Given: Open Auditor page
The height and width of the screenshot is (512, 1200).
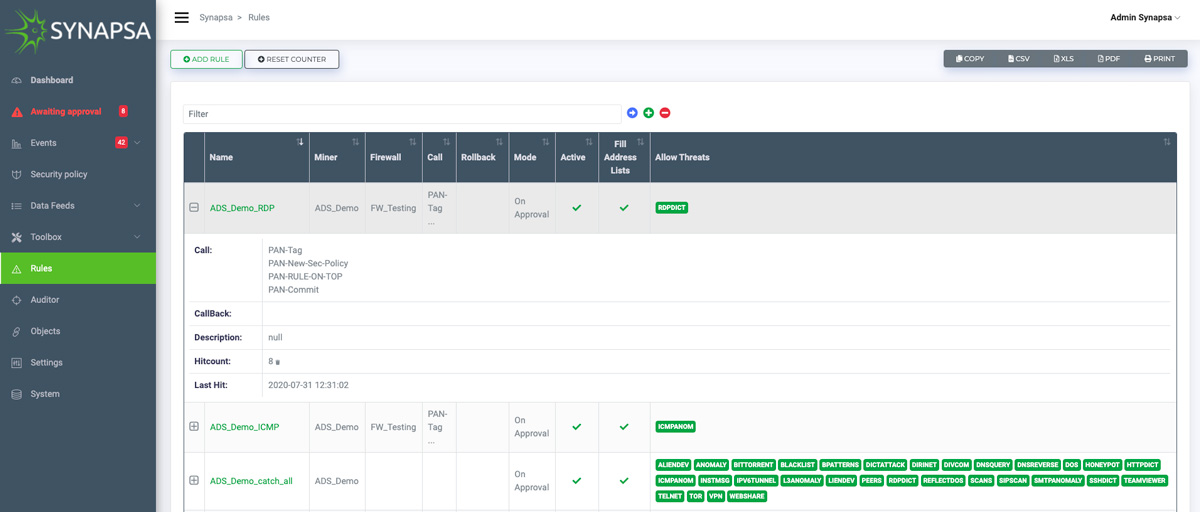Looking at the screenshot, I should [x=45, y=300].
